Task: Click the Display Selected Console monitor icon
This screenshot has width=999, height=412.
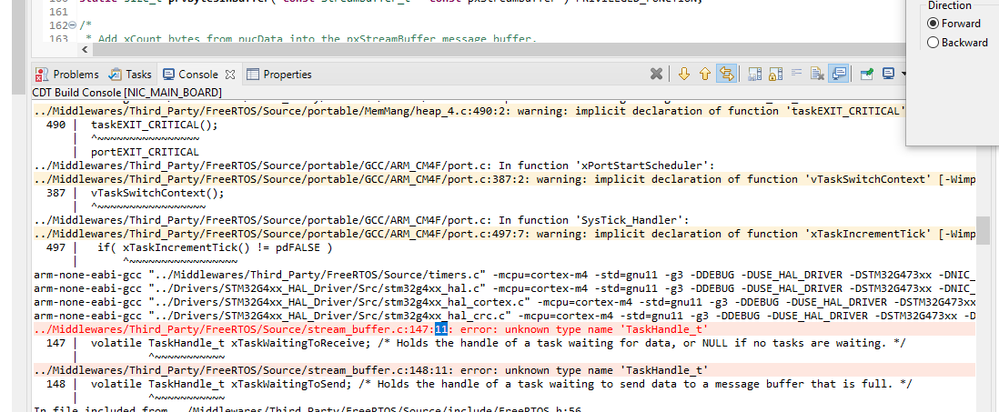Action: (x=888, y=74)
